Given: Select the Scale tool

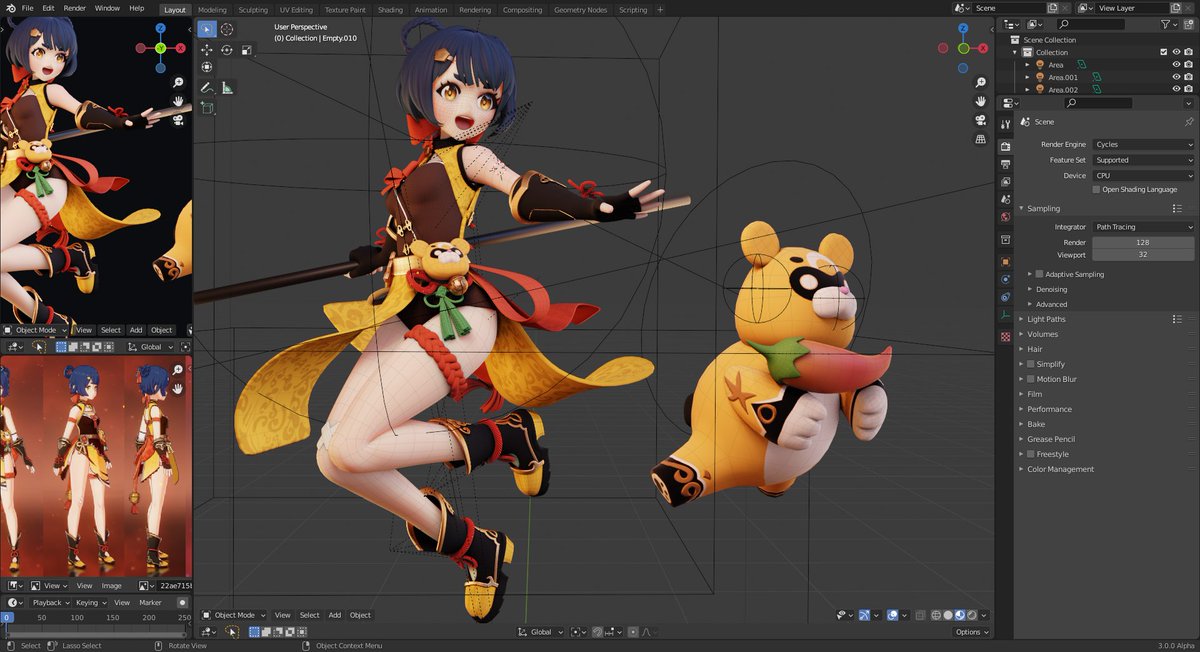Looking at the screenshot, I should coord(246,49).
